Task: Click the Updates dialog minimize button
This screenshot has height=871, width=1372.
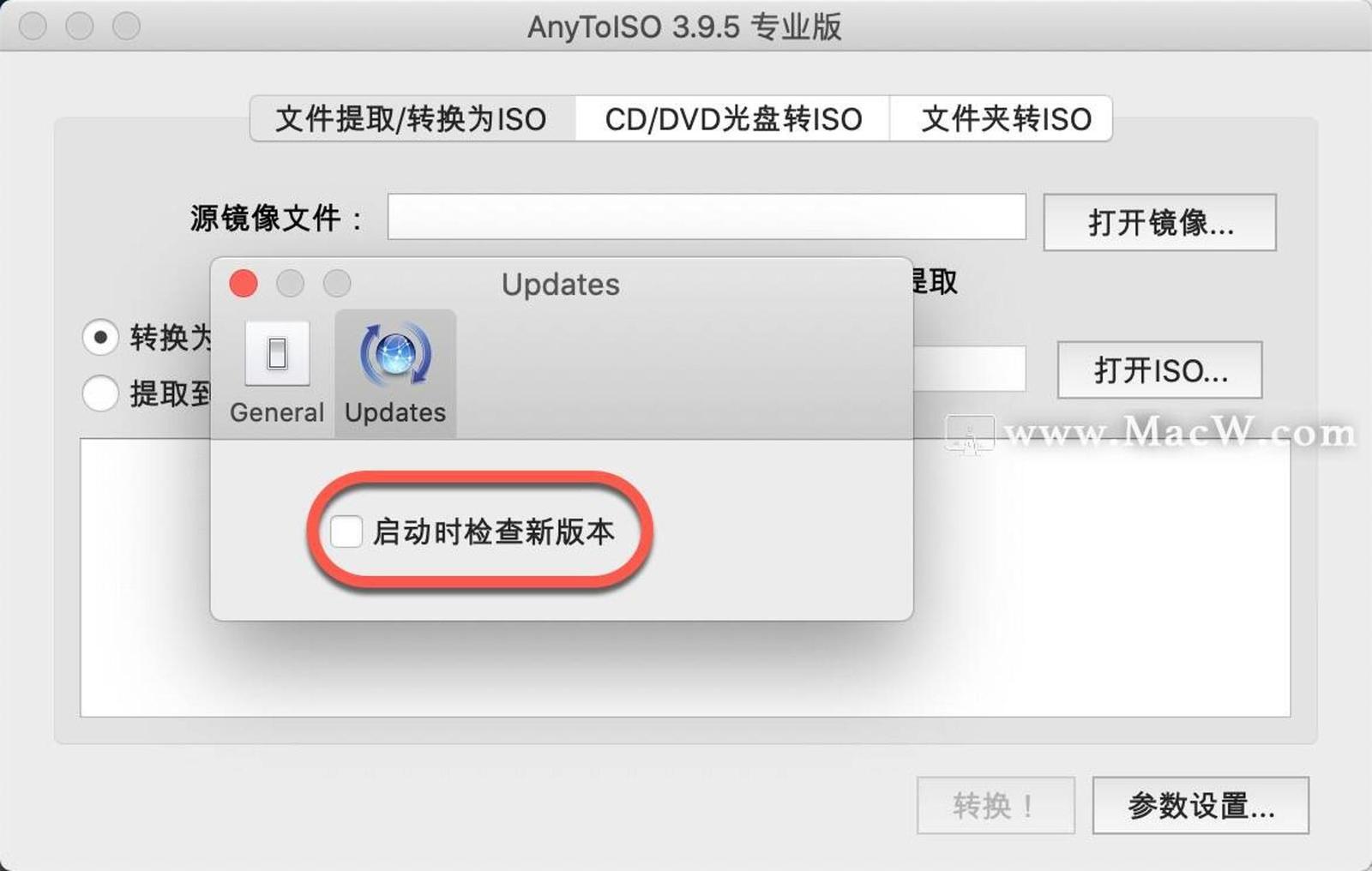Action: 290,283
